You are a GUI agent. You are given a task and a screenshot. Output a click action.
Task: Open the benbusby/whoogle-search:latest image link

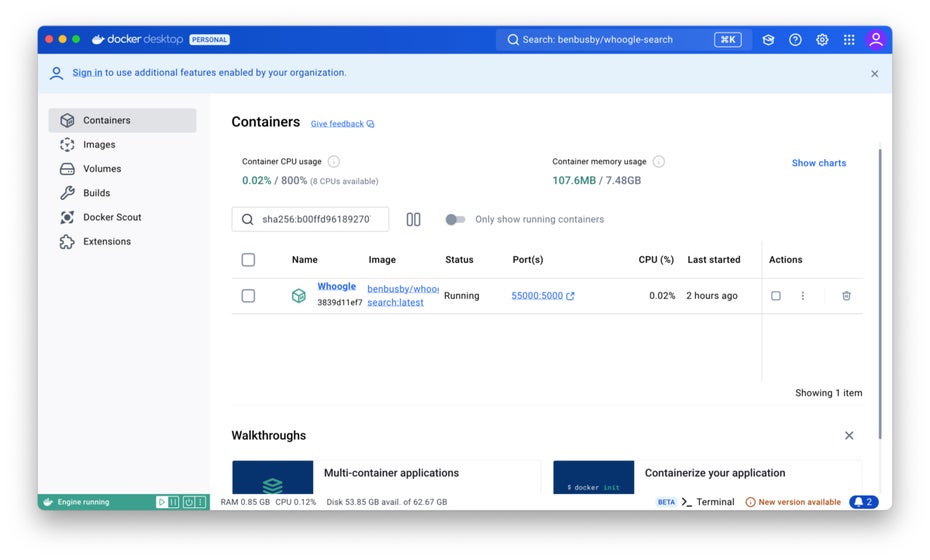coord(402,295)
